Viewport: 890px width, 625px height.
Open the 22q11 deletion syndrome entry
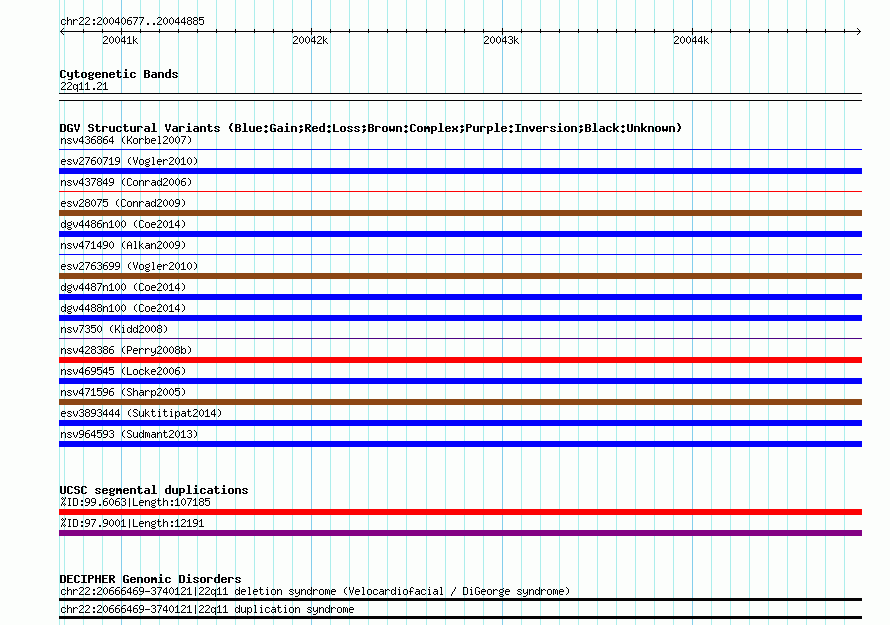[x=315, y=592]
